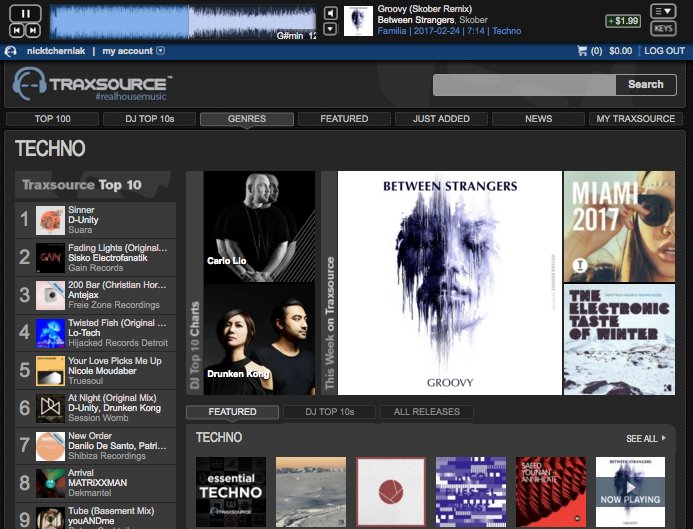Click the Techno genre link in player

coord(506,31)
